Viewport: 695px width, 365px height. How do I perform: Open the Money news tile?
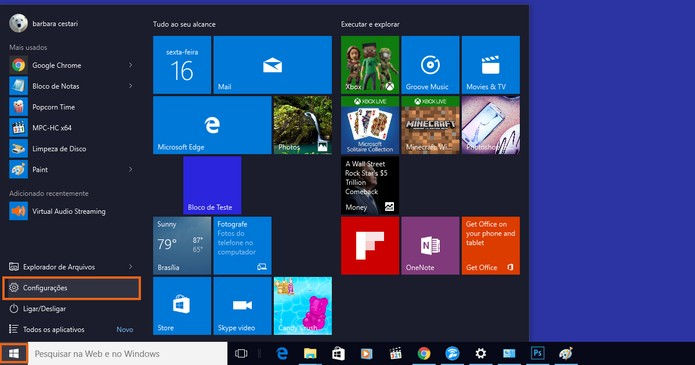click(370, 185)
